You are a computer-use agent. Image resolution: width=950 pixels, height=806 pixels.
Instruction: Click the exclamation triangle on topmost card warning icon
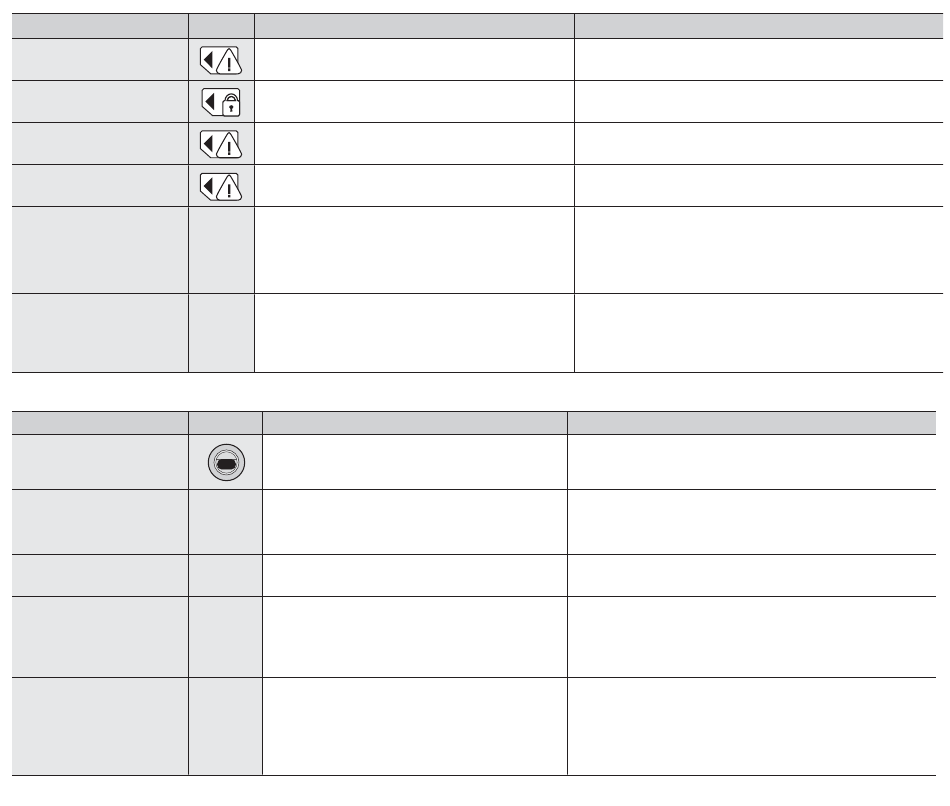[x=229, y=62]
